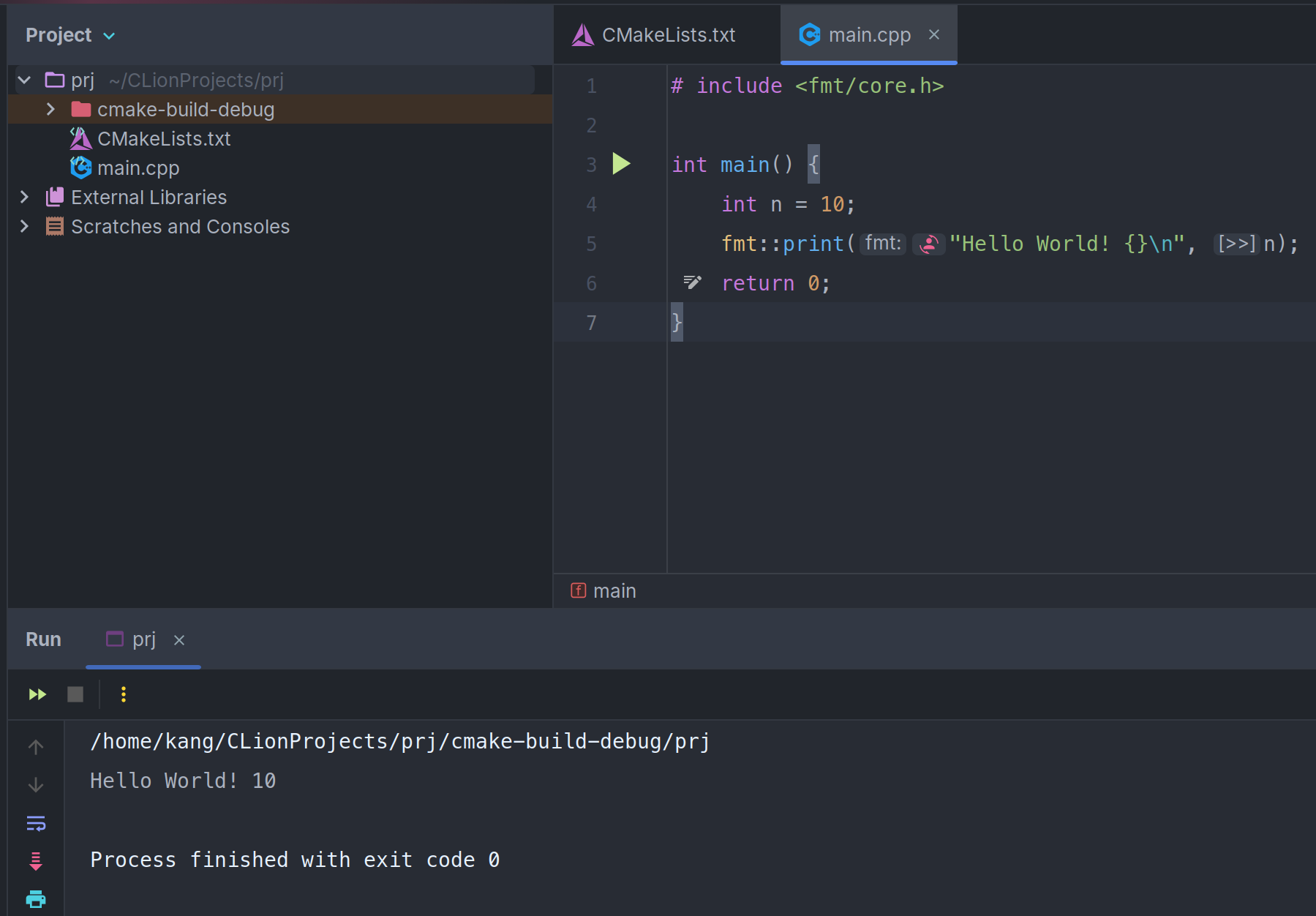The image size is (1316, 916).
Task: Switch to the main.cpp editor tab
Action: point(868,34)
